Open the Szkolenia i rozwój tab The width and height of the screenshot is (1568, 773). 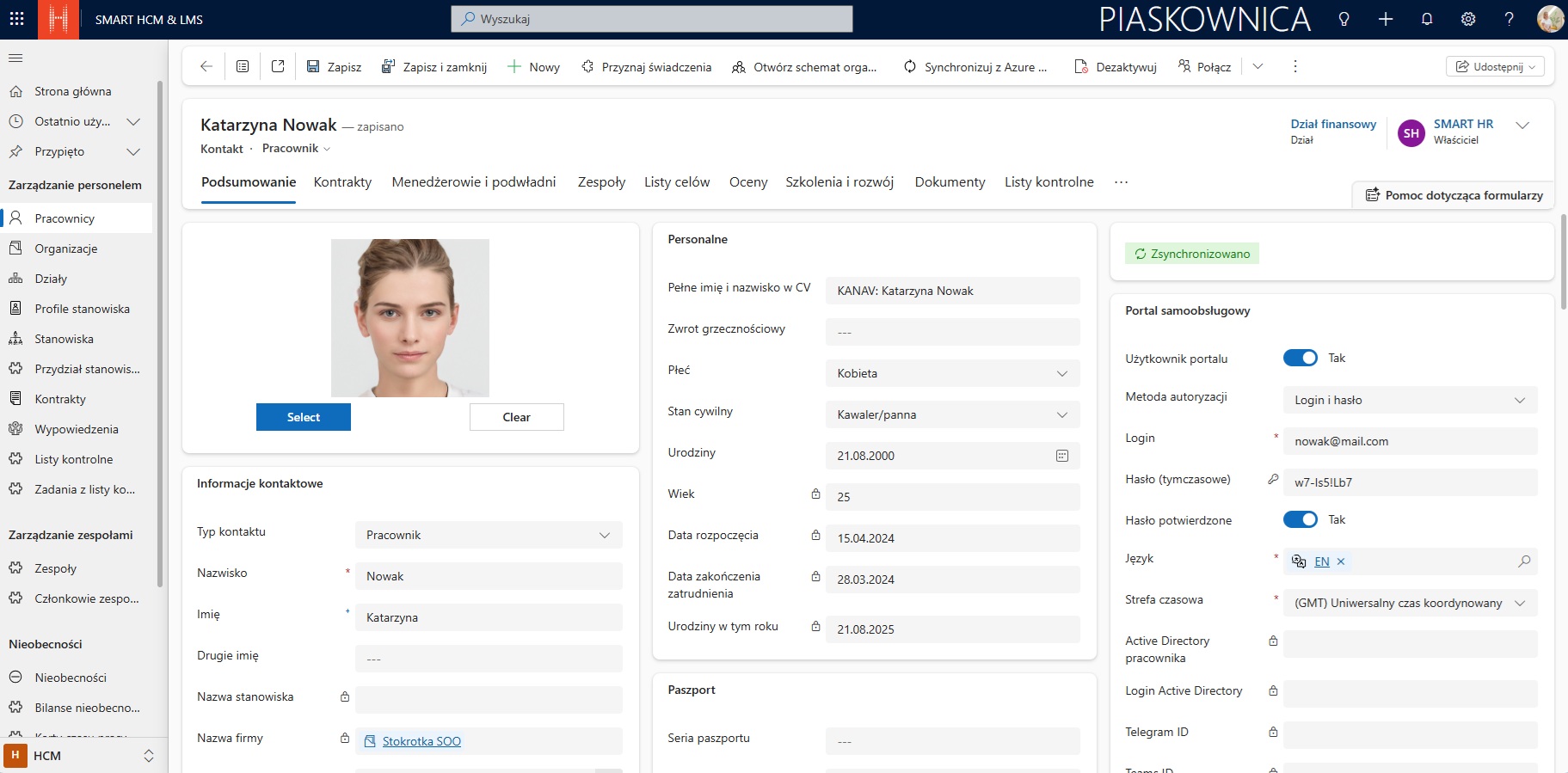pos(839,182)
